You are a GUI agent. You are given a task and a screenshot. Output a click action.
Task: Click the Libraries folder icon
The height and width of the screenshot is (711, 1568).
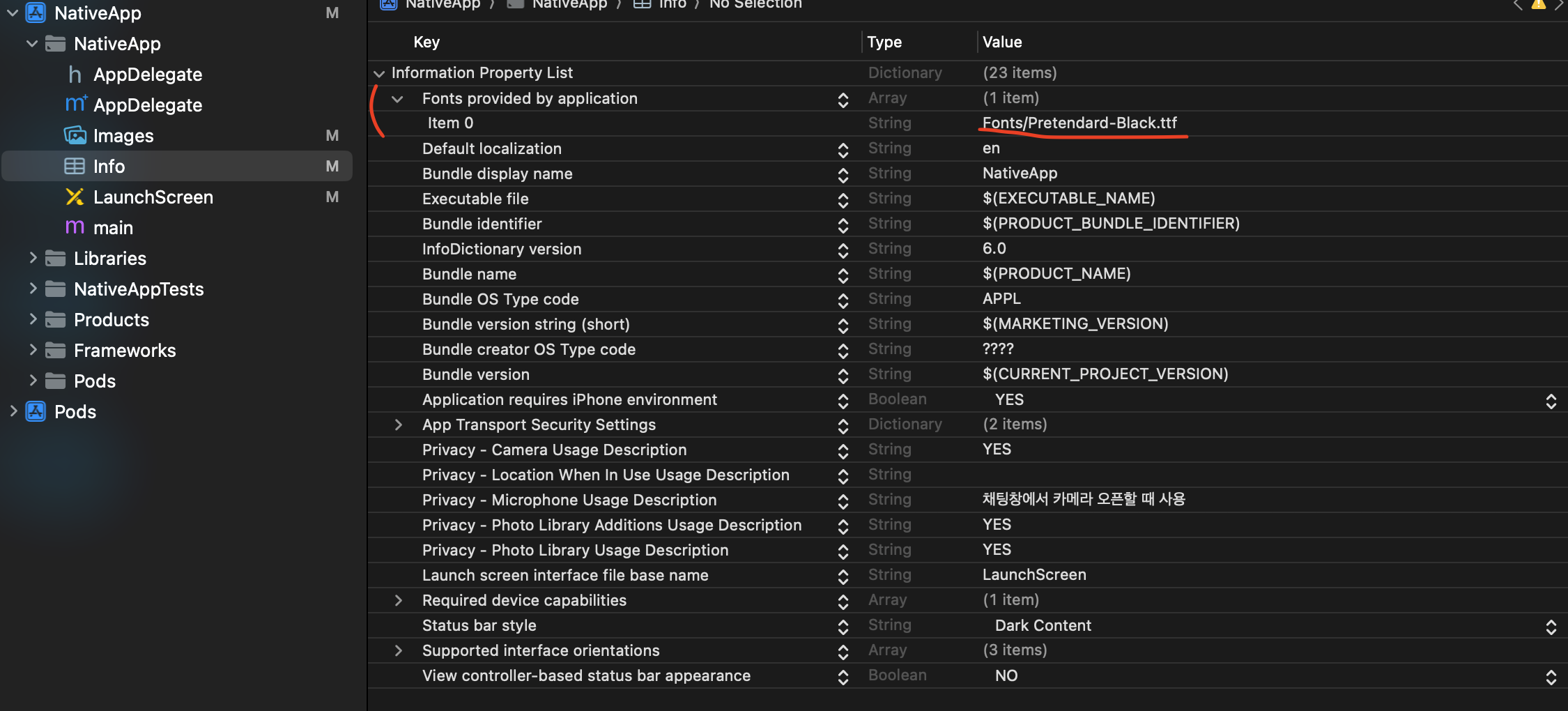coord(55,258)
